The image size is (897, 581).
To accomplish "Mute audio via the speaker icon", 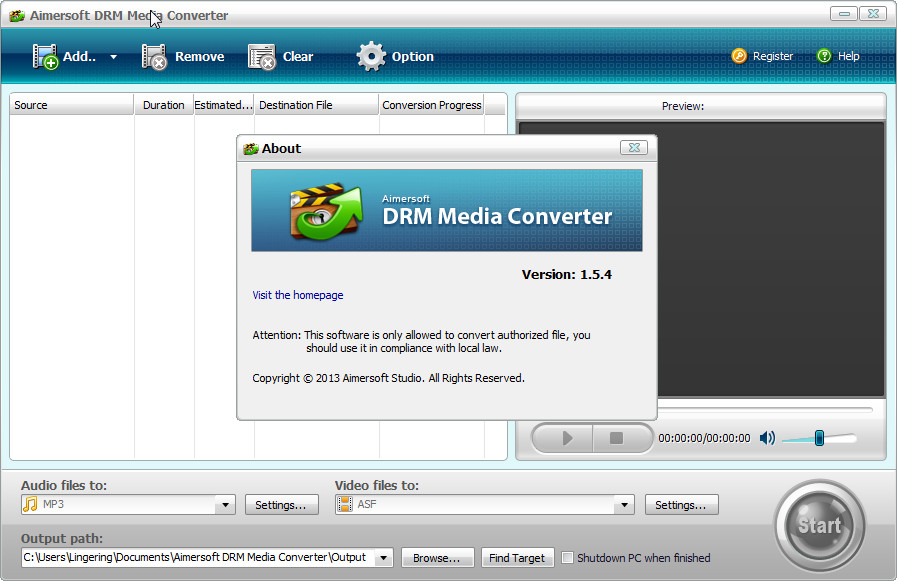I will click(767, 438).
